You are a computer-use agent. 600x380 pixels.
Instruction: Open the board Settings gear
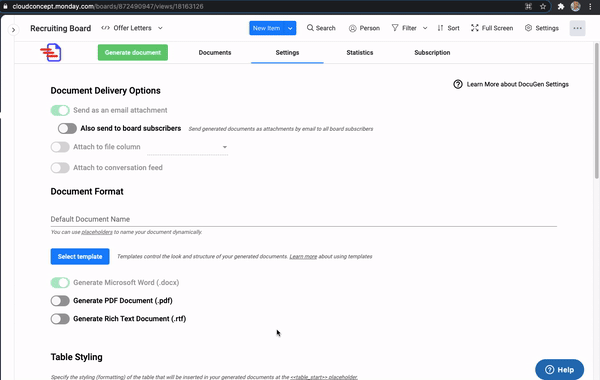(542, 28)
